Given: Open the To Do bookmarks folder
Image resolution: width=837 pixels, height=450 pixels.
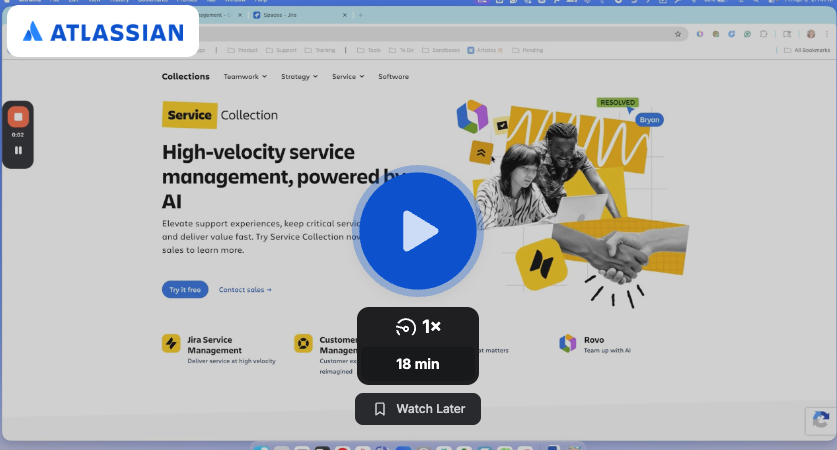Looking at the screenshot, I should pyautogui.click(x=401, y=50).
